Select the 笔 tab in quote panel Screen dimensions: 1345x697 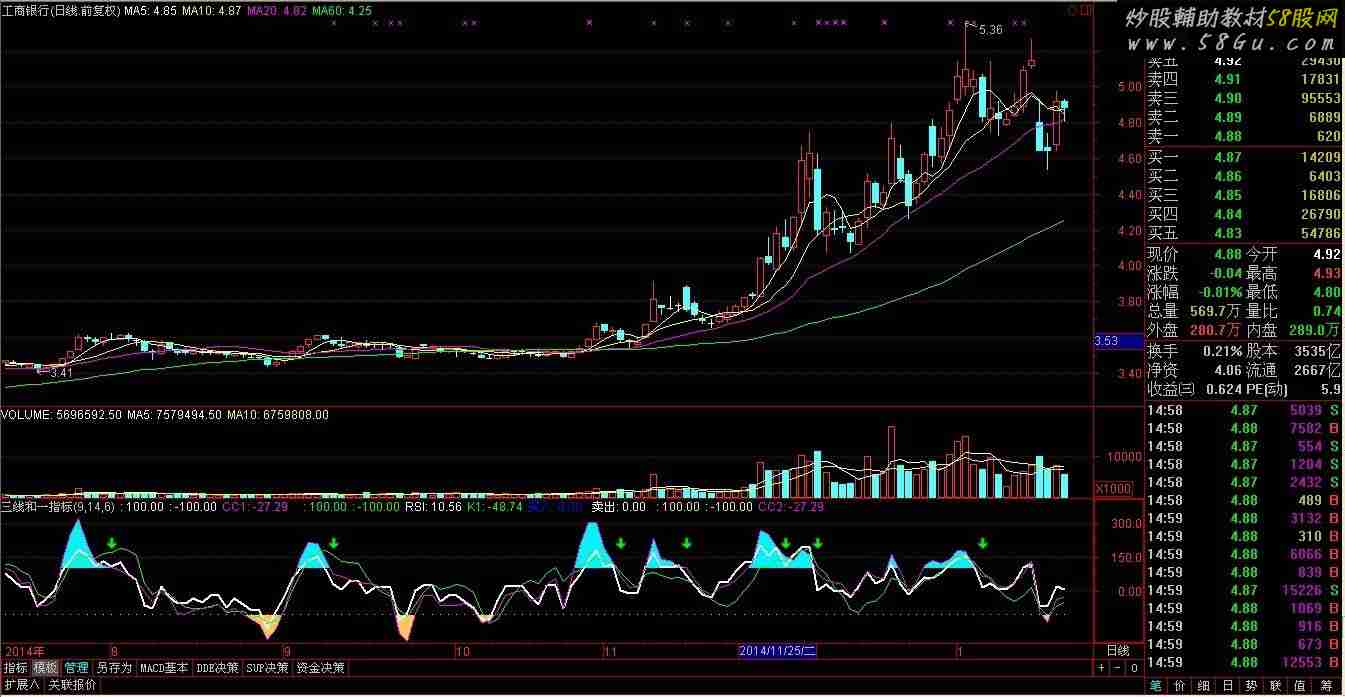pos(1156,685)
